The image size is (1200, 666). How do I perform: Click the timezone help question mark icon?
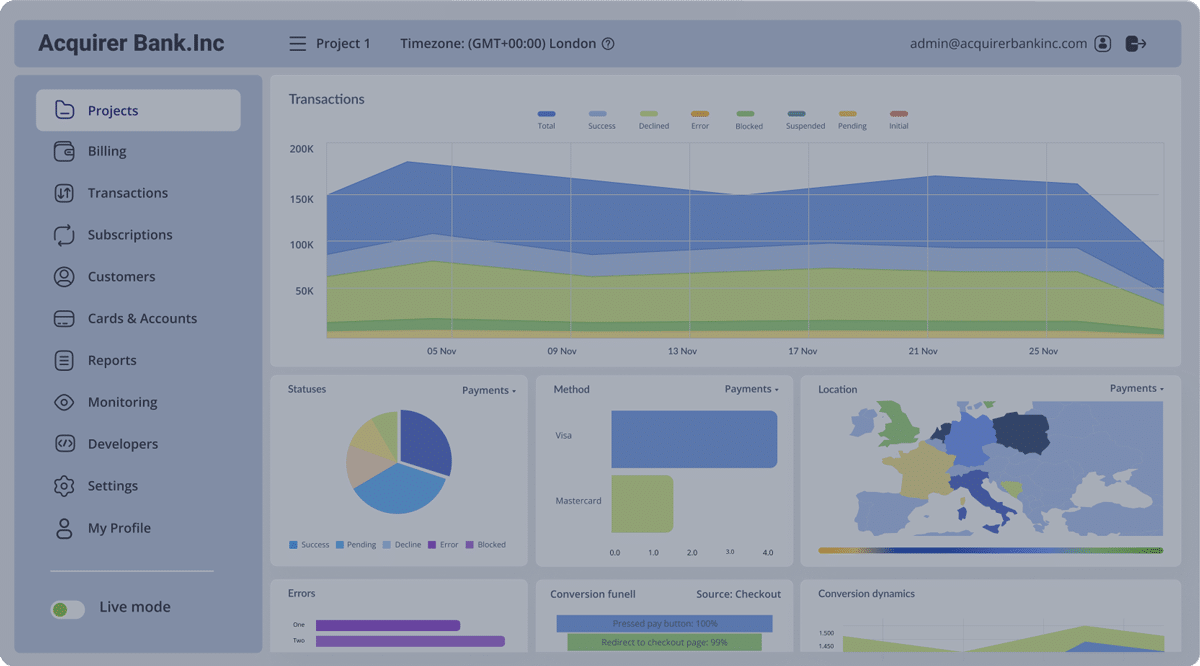click(x=608, y=44)
